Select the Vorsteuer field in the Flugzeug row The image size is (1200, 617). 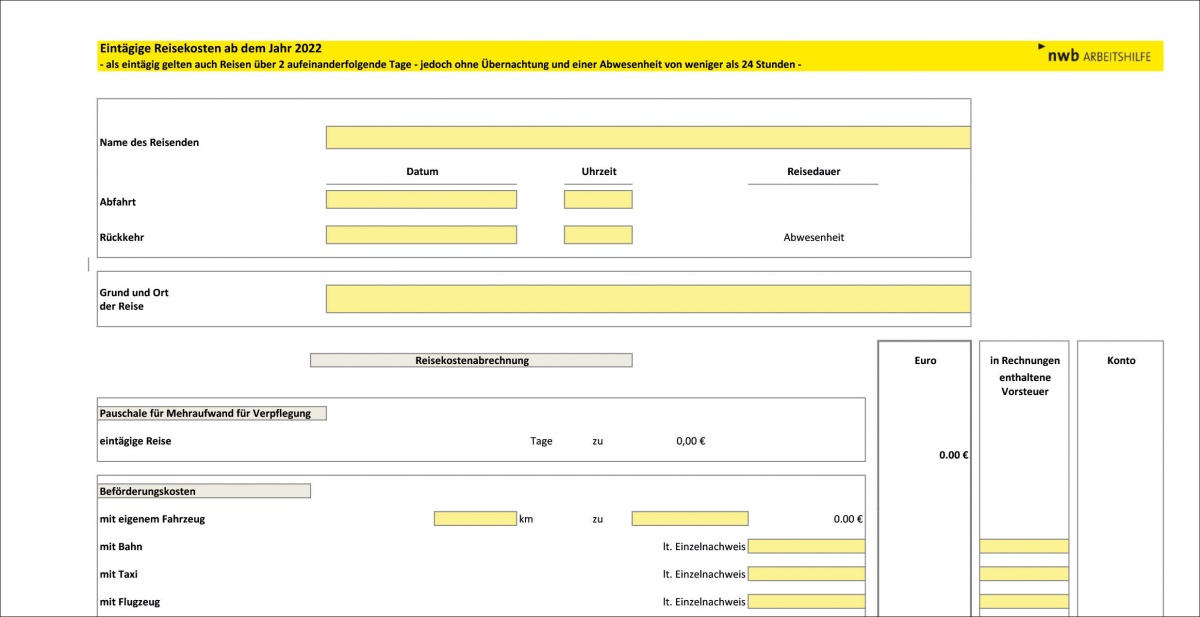point(1024,602)
